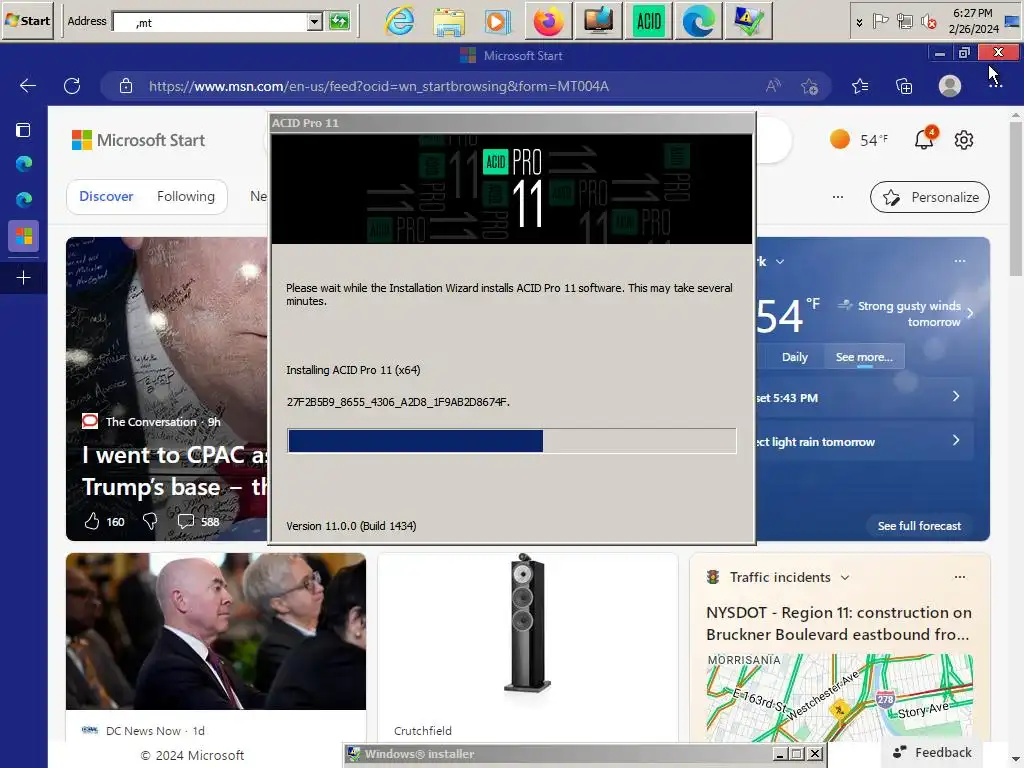Expand sunset 5:43 PM row chevron

click(x=956, y=396)
